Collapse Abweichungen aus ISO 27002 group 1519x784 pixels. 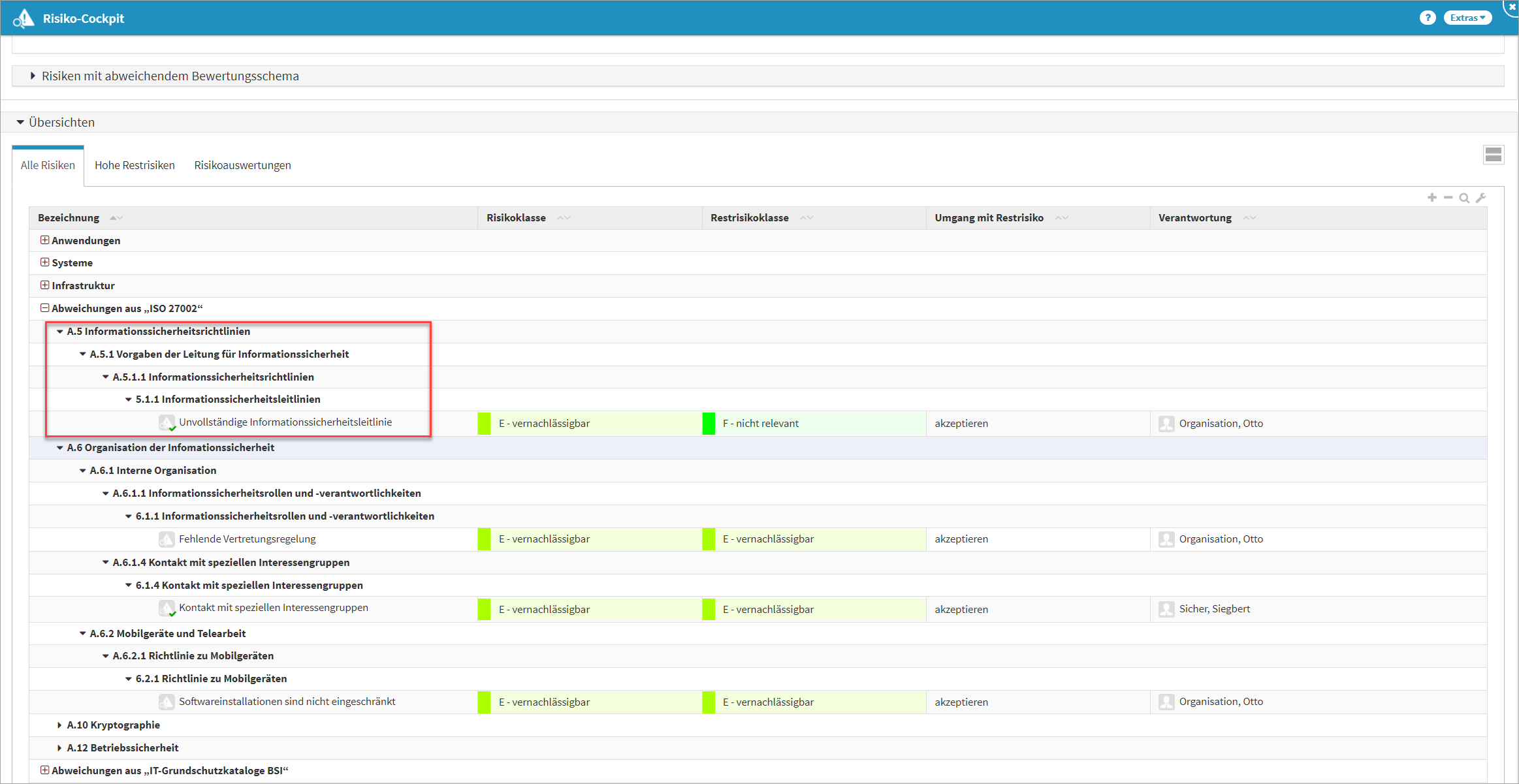[x=44, y=308]
